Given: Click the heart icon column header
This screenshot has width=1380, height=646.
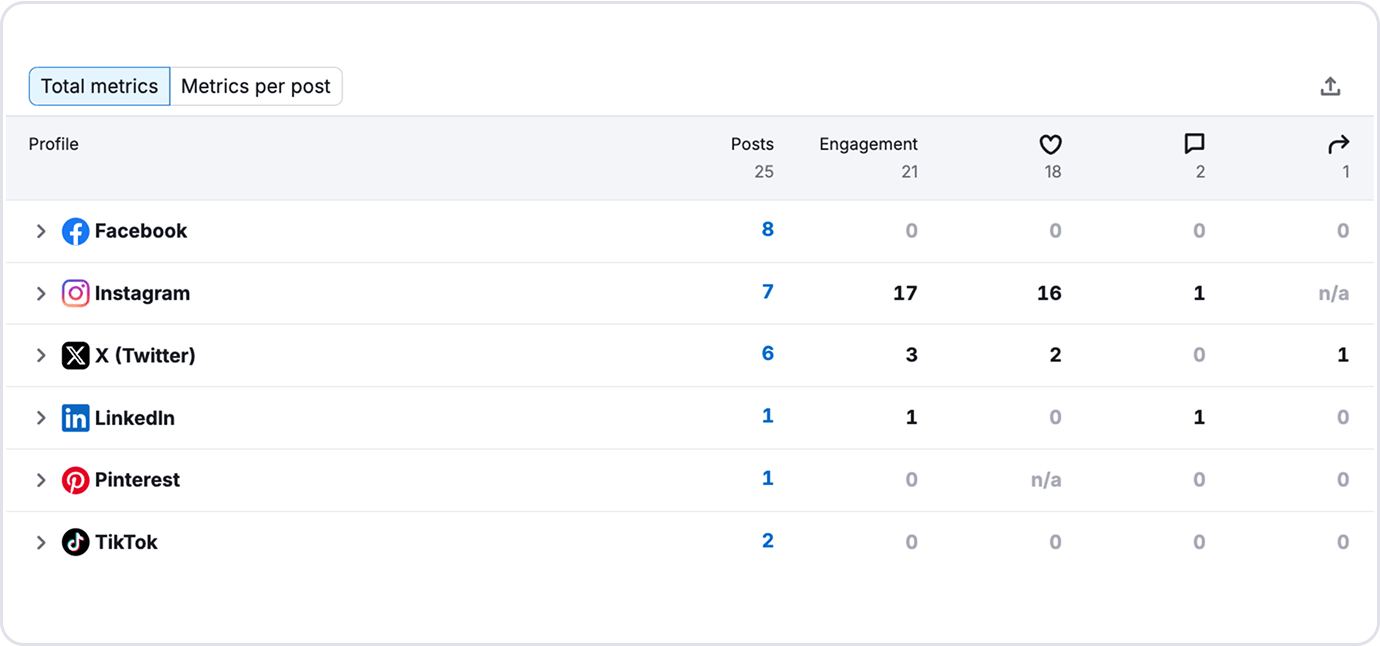Looking at the screenshot, I should pos(1050,144).
